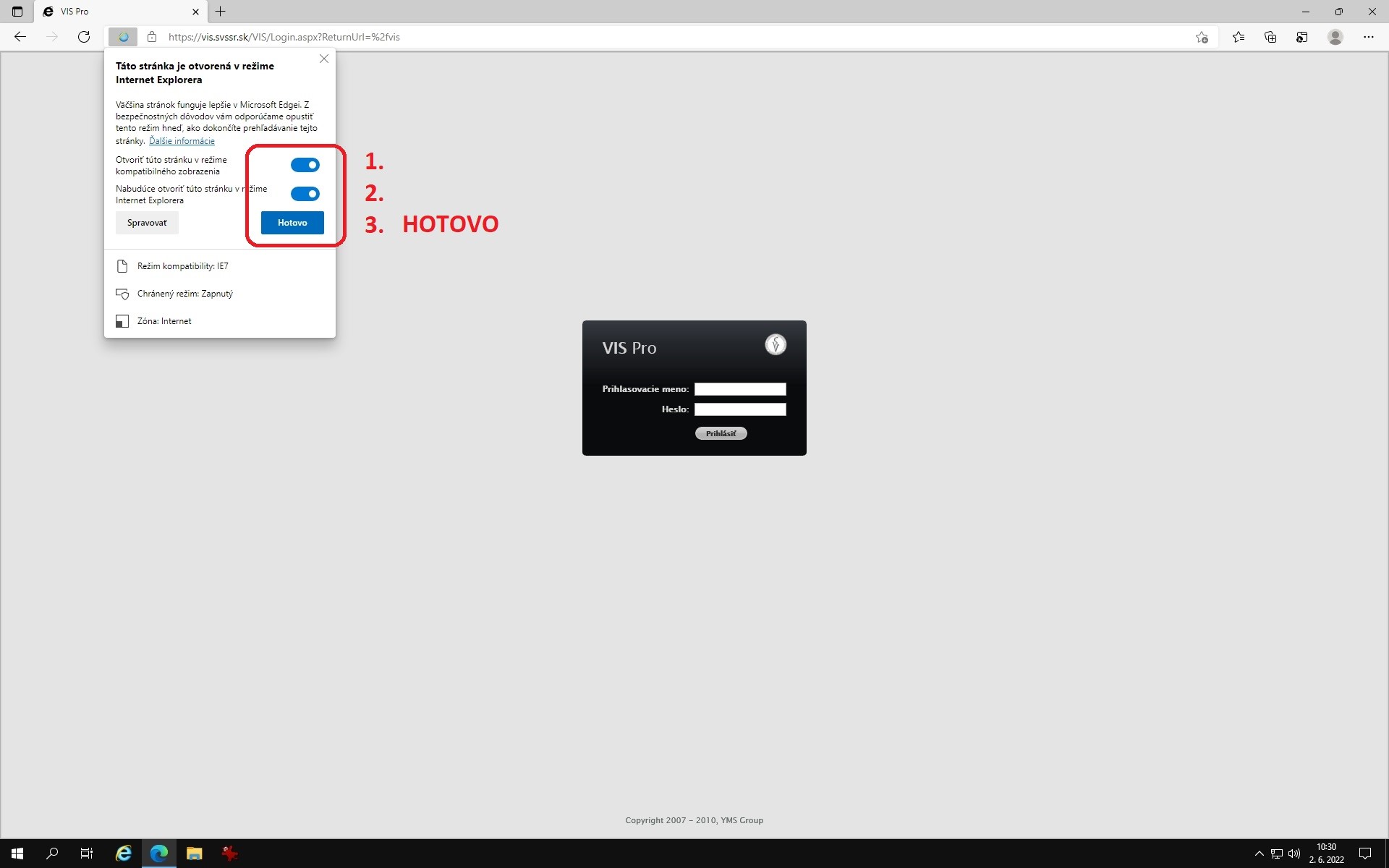The image size is (1389, 868).
Task: Open the Ďalšie informácie link
Action: pyautogui.click(x=182, y=141)
